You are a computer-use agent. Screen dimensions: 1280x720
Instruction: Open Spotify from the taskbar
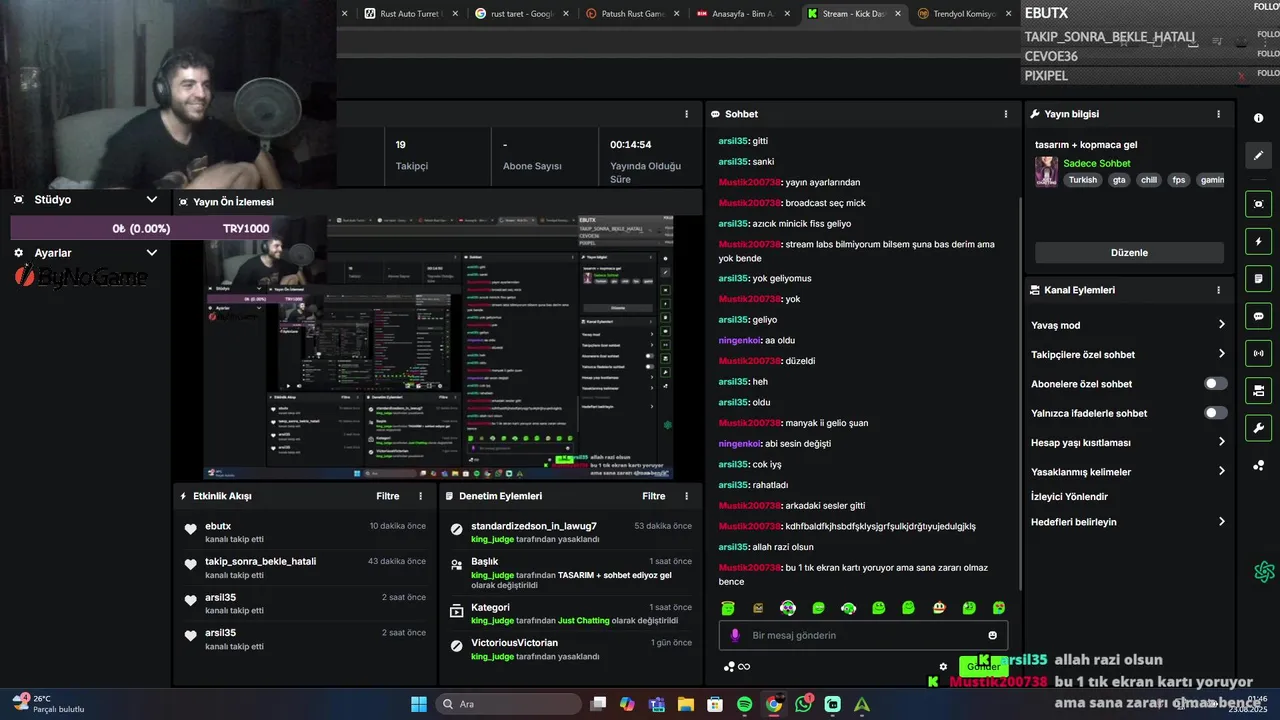click(x=744, y=704)
